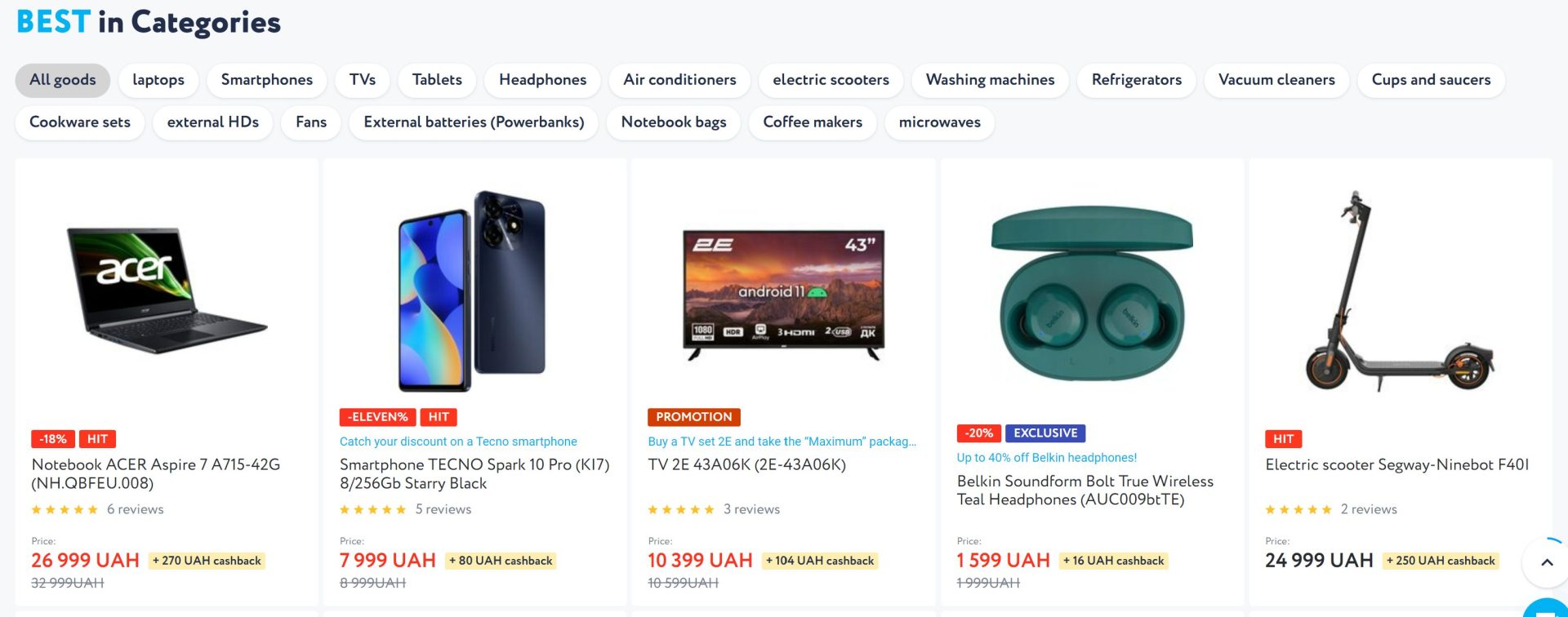Screen dimensions: 1568x617
Task: Open the Electric scooter Segway-Ninebot F40I title
Action: point(1396,464)
